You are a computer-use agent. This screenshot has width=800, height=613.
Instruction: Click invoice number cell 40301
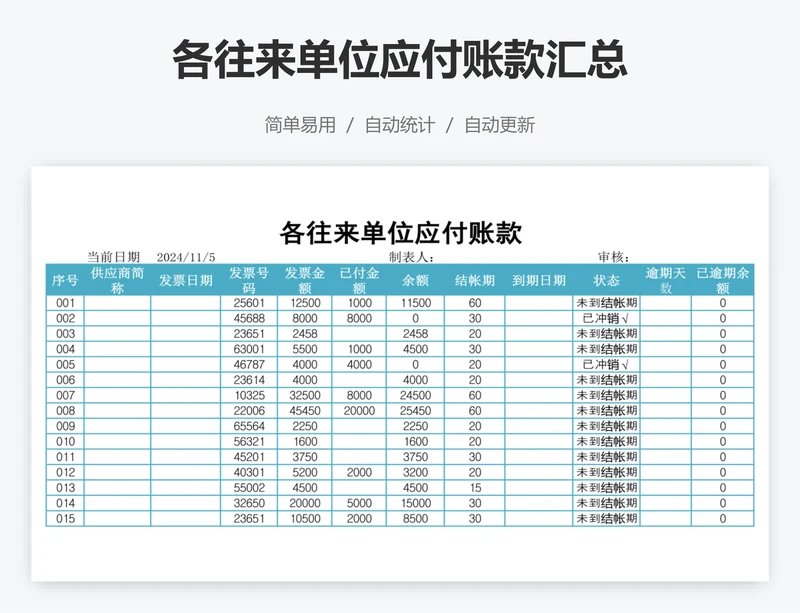(x=249, y=473)
